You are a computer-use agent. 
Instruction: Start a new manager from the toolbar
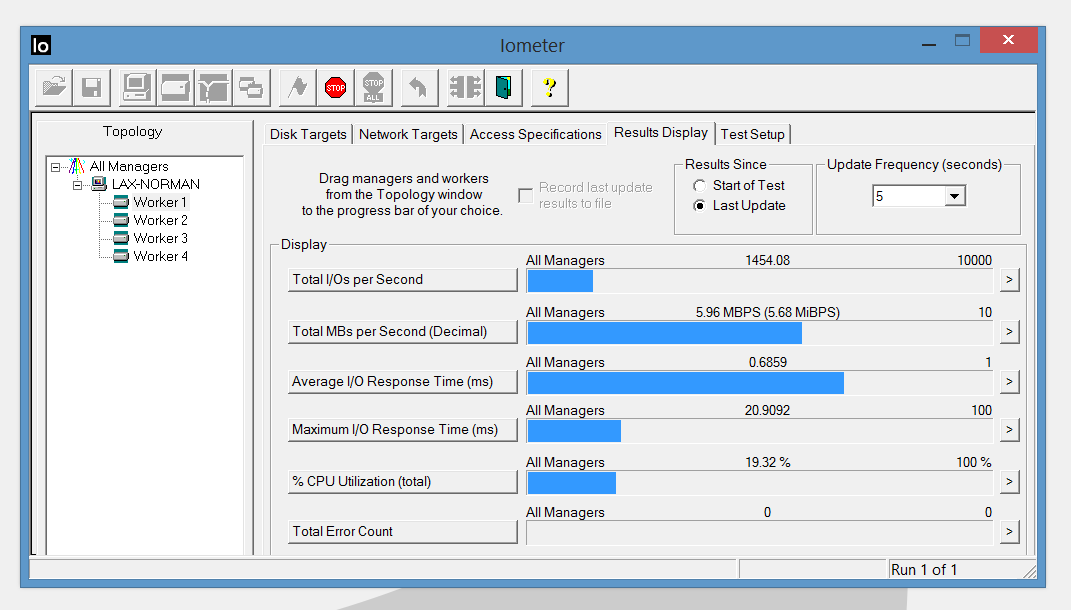[x=137, y=87]
